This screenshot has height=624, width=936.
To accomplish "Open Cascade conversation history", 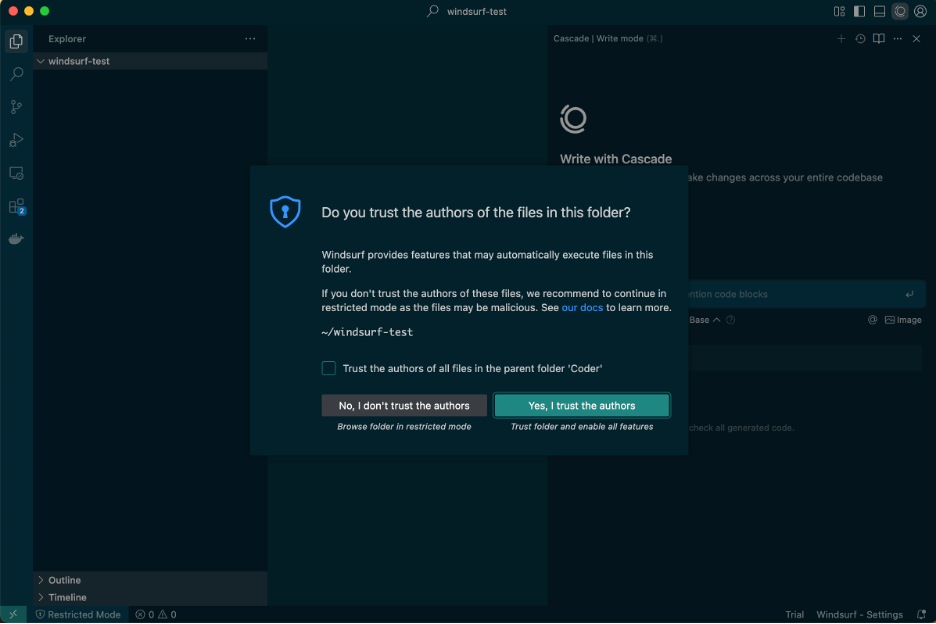I will click(x=860, y=39).
